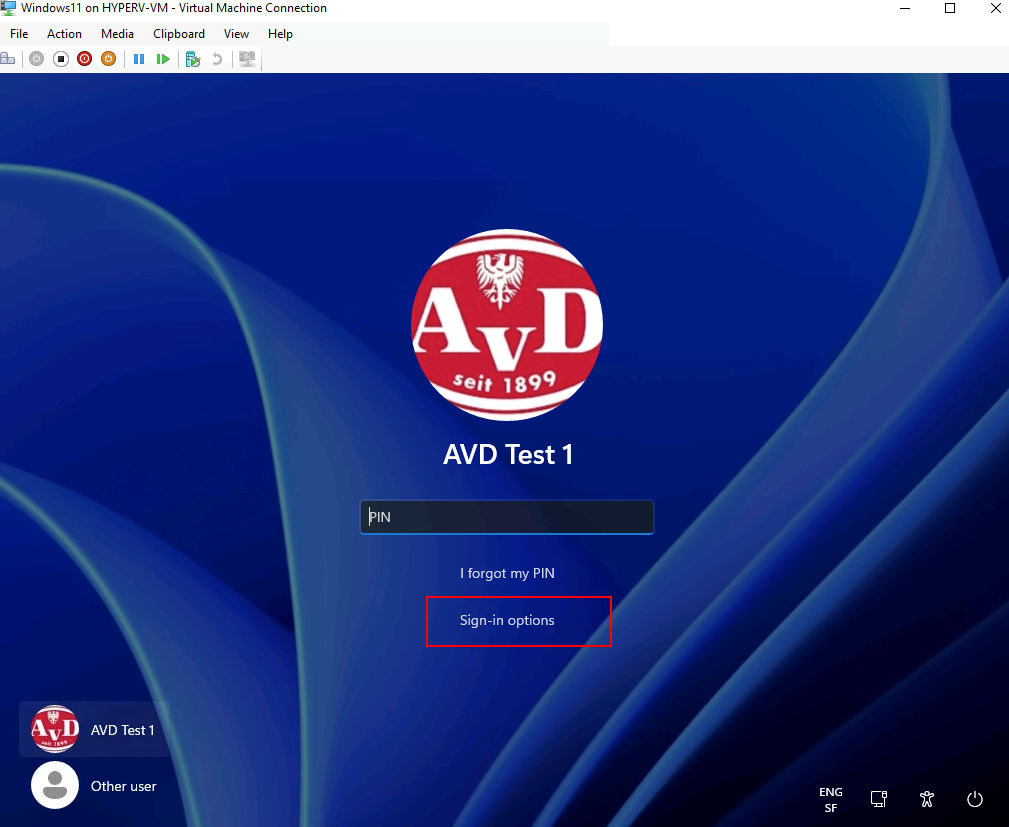Screen dimensions: 1009x827
Task: Open the Media menu
Action: [x=117, y=34]
